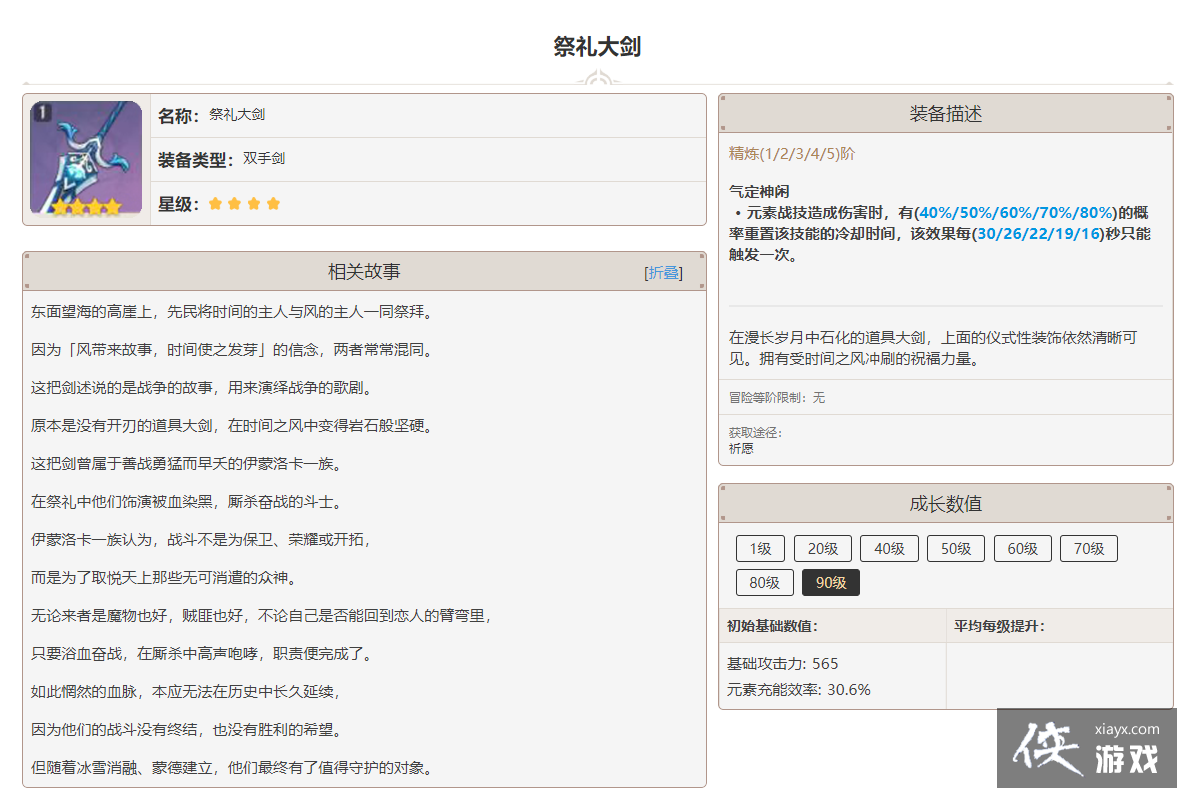
Task: Select the 80级 level button
Action: 764,582
